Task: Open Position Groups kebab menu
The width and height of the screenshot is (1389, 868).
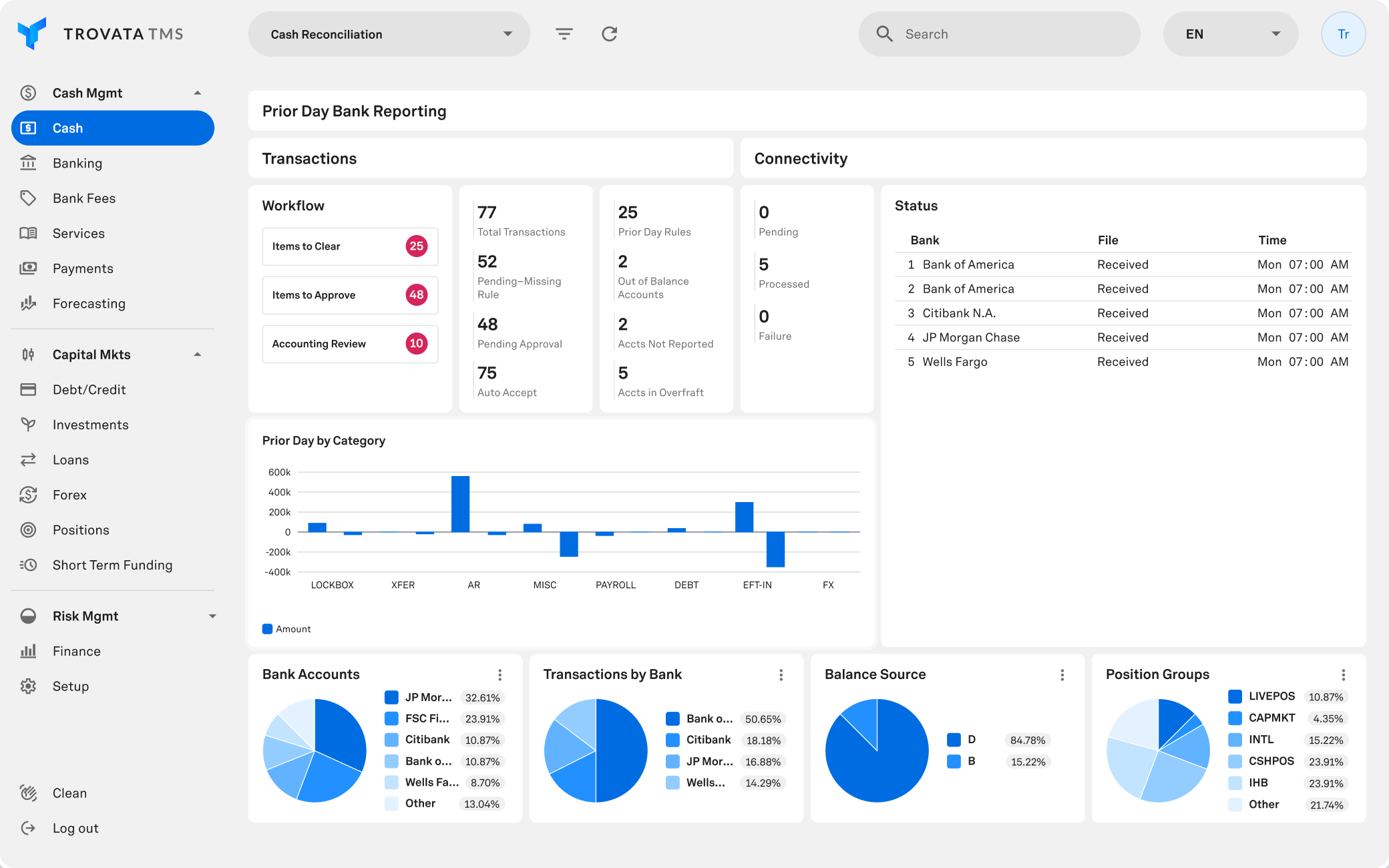Action: (1343, 675)
